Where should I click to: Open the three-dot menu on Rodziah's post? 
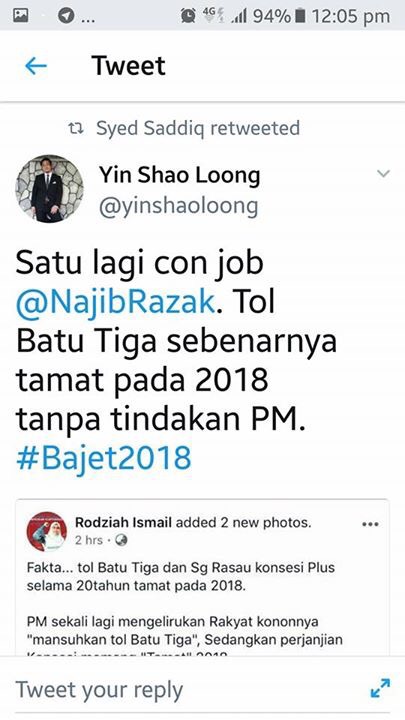coord(370,524)
